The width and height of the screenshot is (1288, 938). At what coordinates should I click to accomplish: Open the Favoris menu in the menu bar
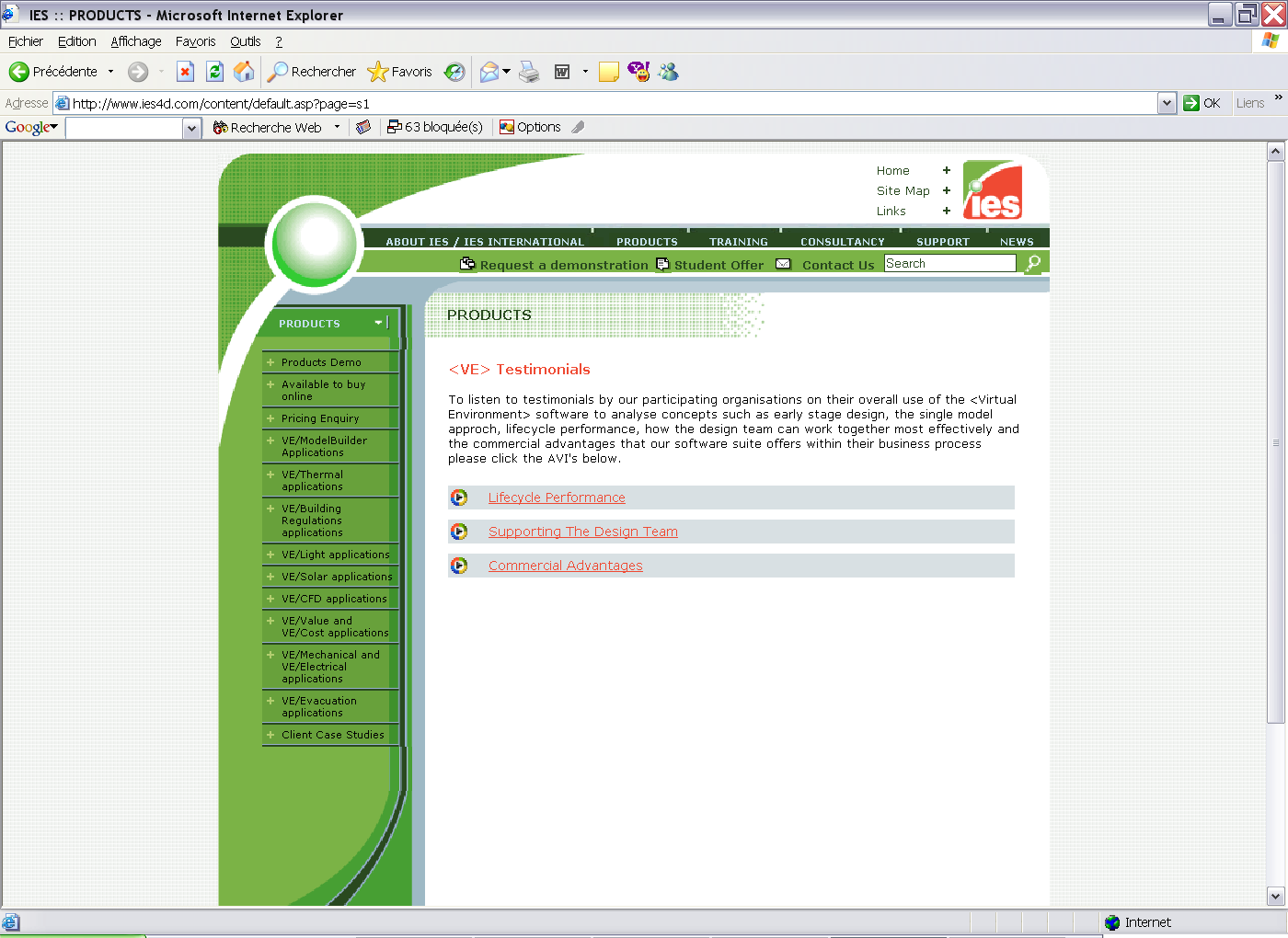(195, 41)
